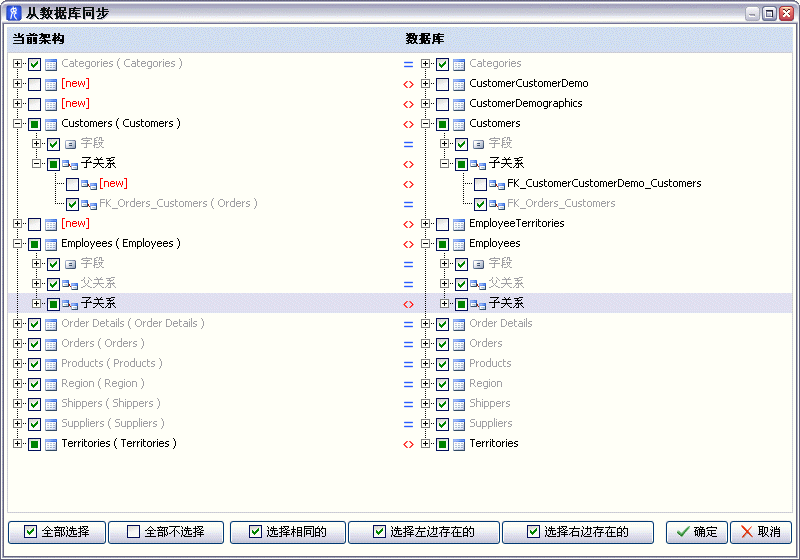Toggle the Territories ( Territories ) checkbox
The height and width of the screenshot is (560, 800).
coord(34,444)
